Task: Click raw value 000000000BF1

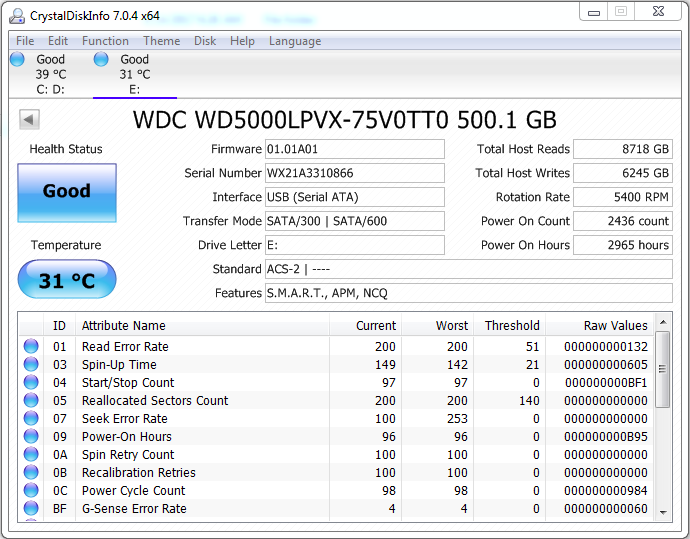Action: 606,383
